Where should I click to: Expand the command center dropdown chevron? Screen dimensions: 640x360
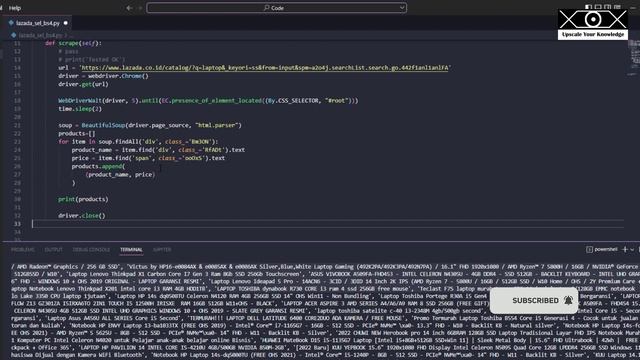point(402,8)
